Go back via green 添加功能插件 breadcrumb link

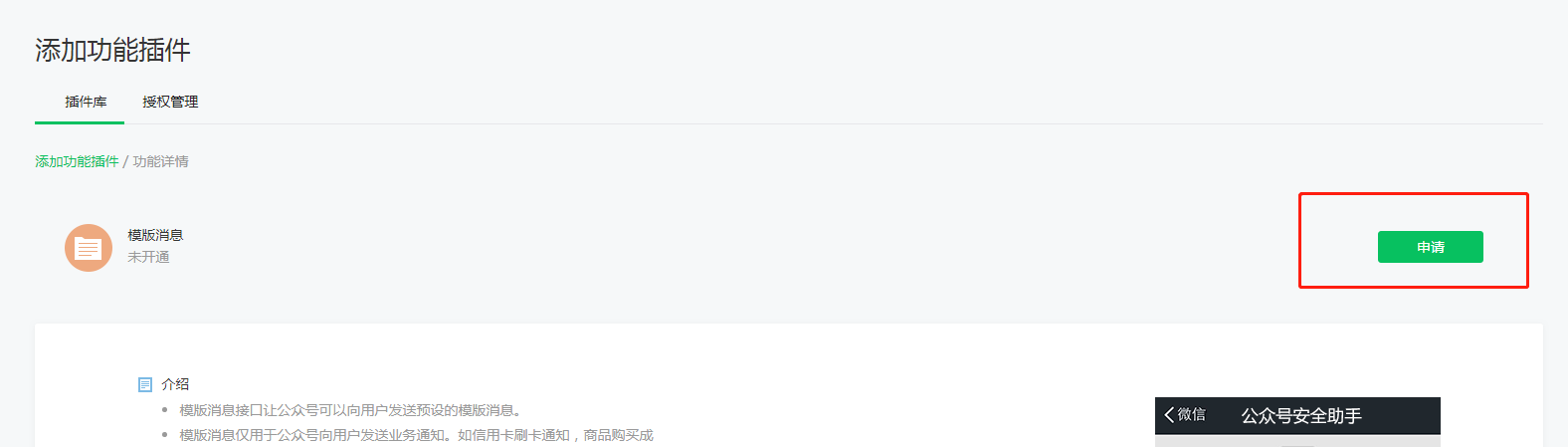(x=77, y=161)
